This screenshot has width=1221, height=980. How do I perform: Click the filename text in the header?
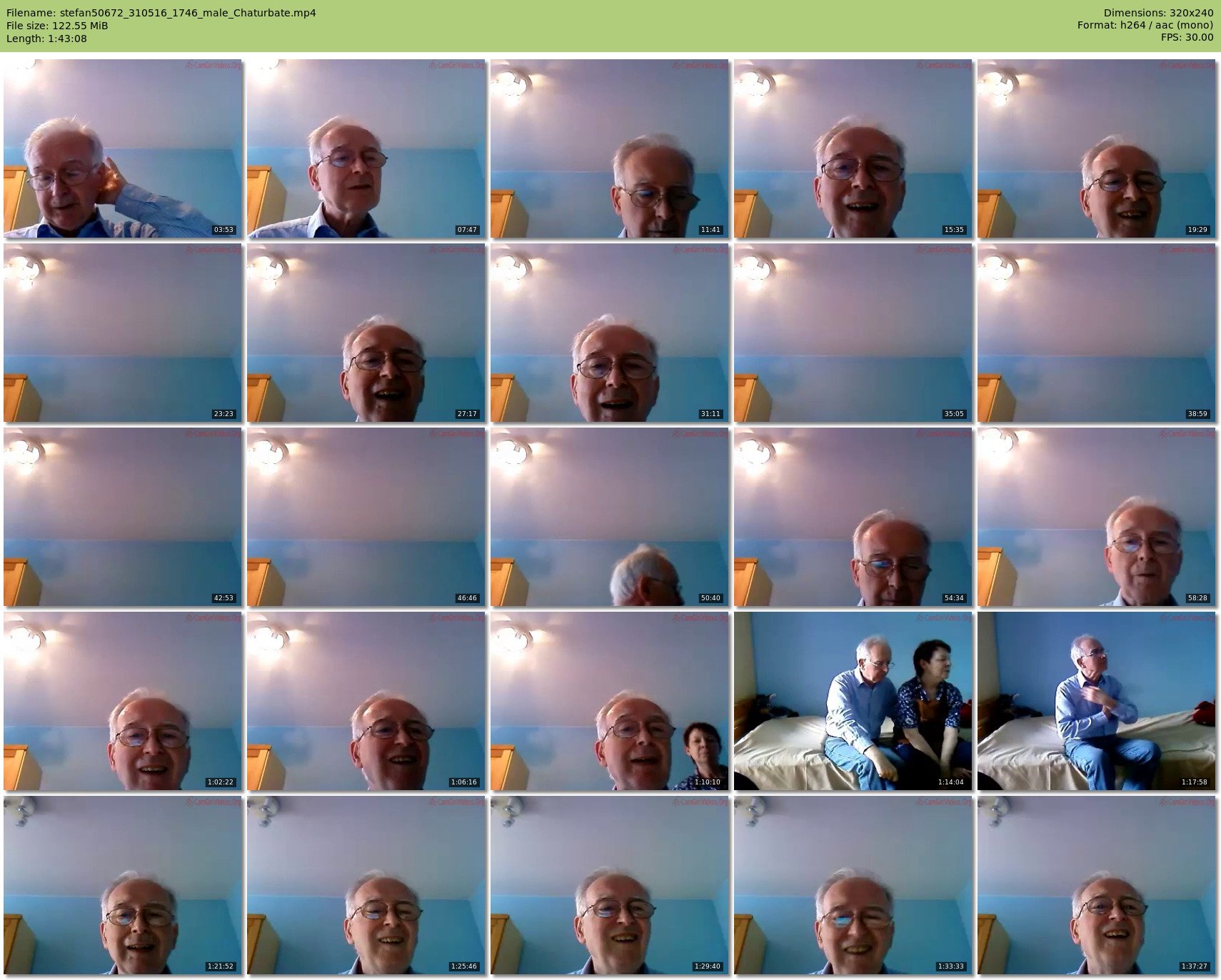tap(161, 13)
